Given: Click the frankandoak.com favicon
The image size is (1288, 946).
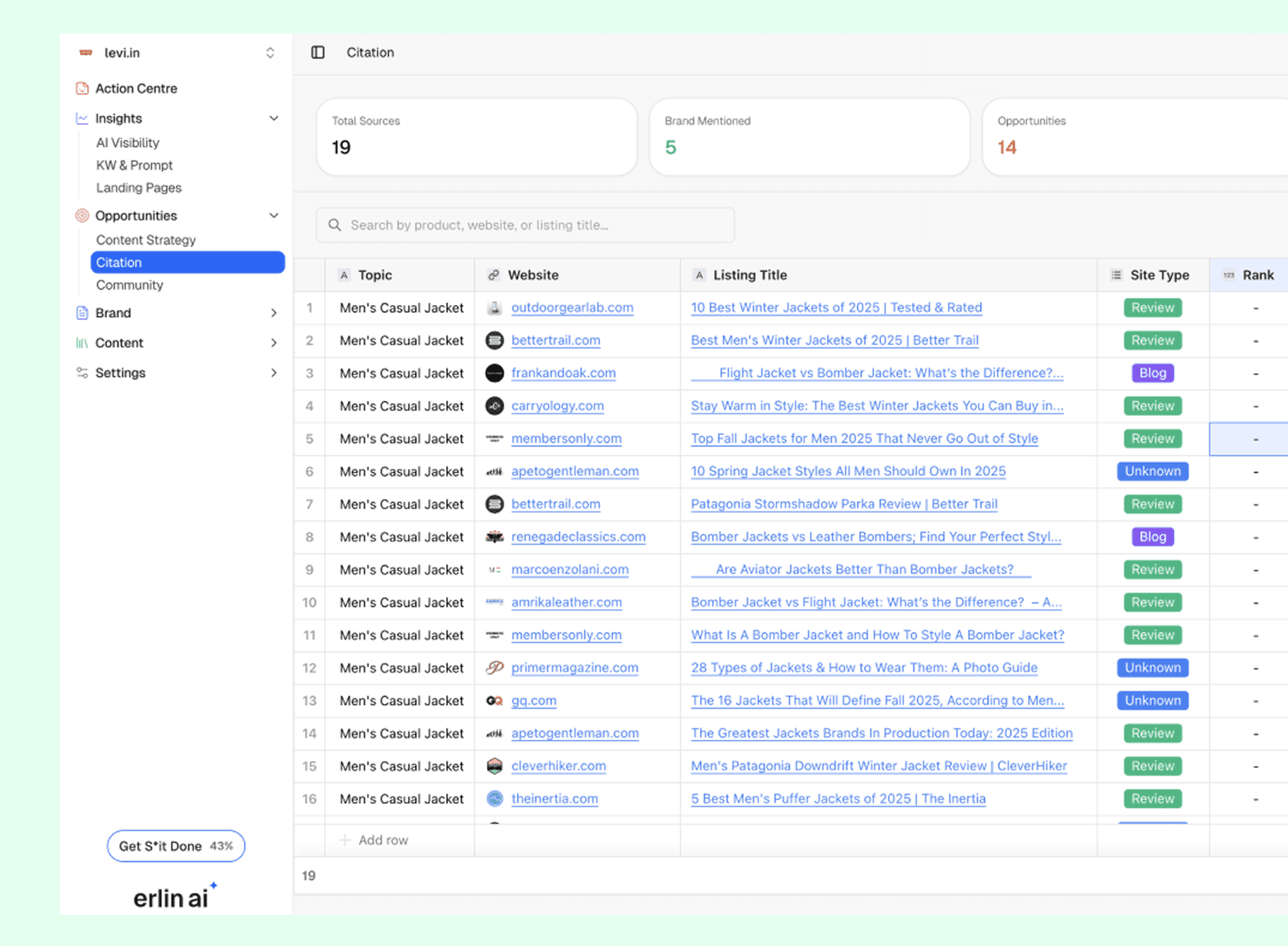Looking at the screenshot, I should (495, 374).
